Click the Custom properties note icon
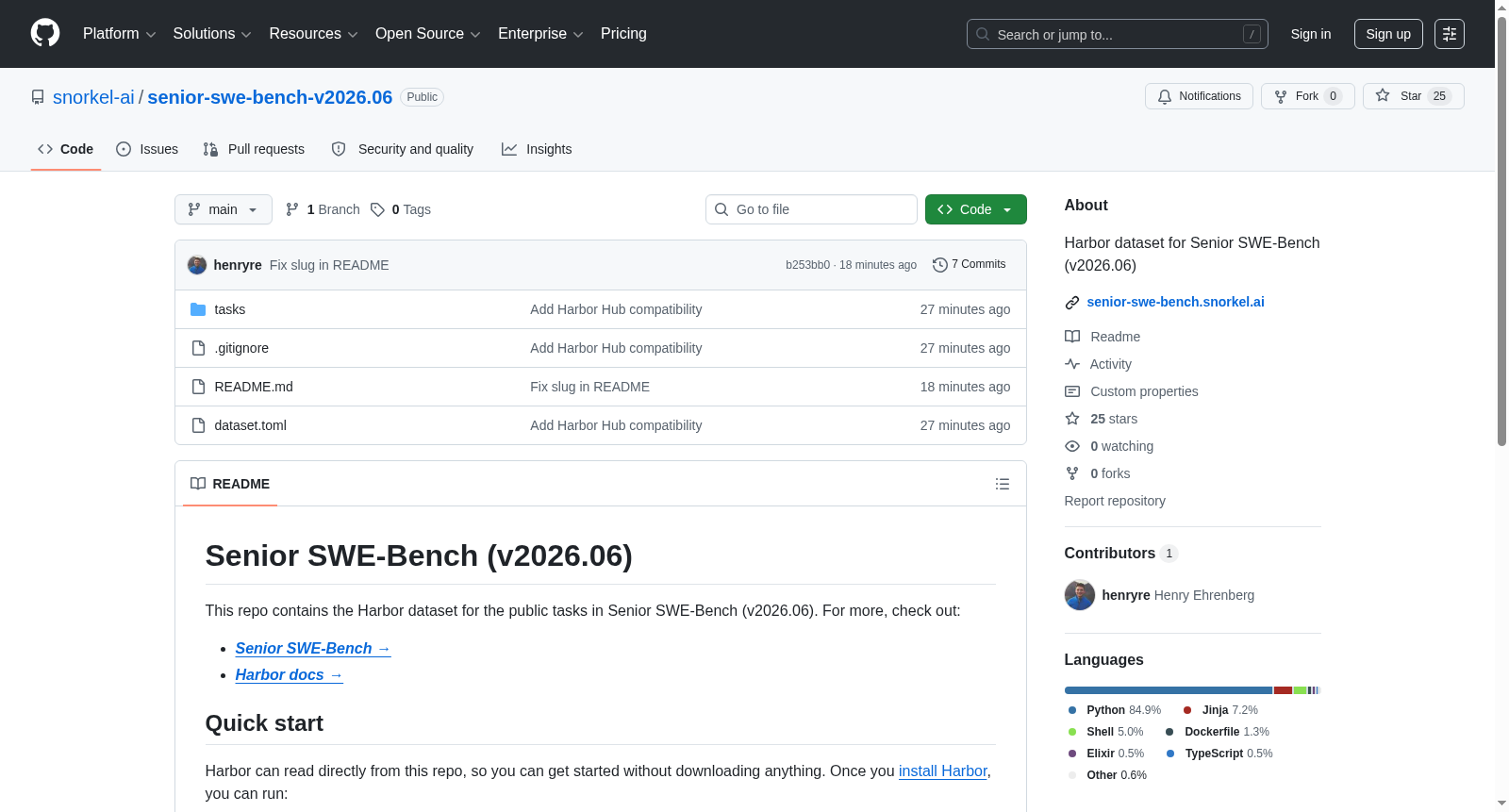Viewport: 1509px width, 812px height. pyautogui.click(x=1072, y=391)
